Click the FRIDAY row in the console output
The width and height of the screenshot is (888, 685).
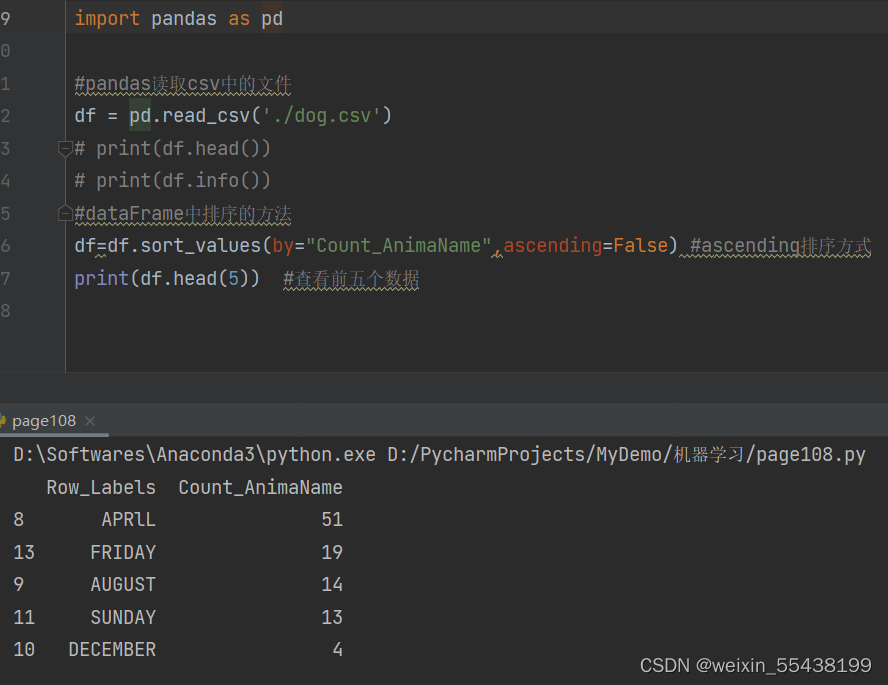[x=123, y=552]
